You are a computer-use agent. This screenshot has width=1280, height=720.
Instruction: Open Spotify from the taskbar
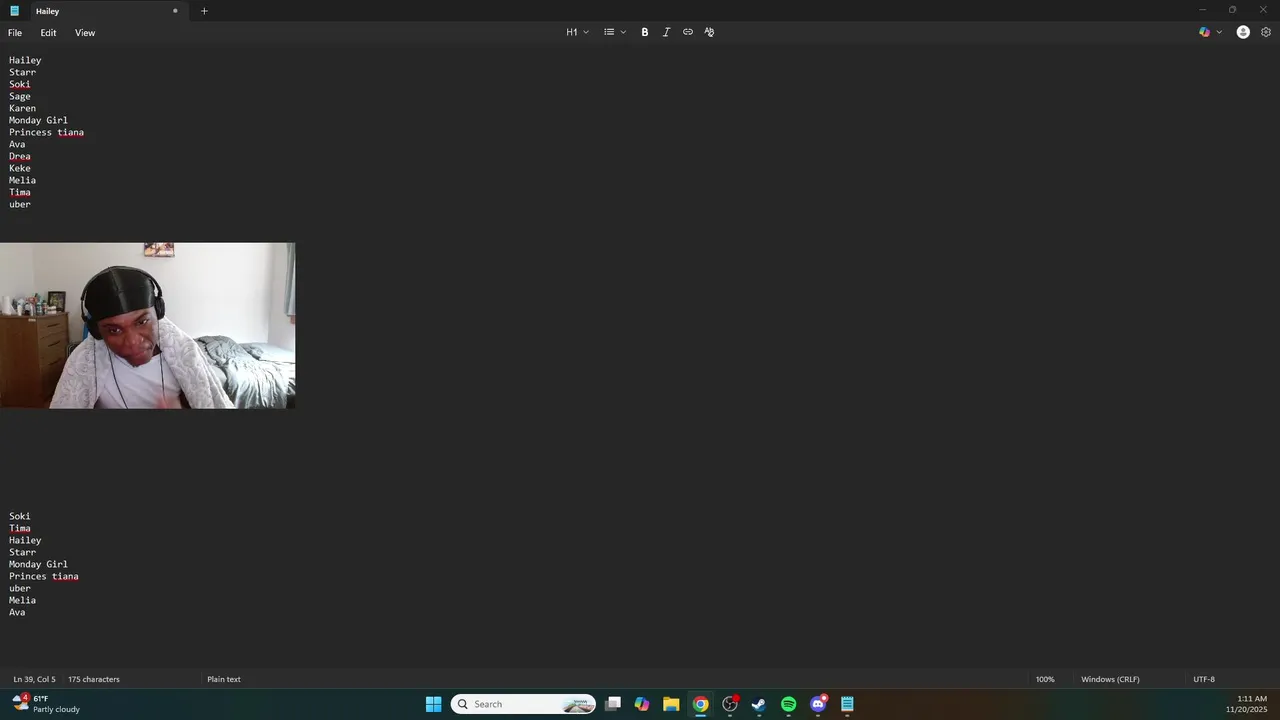789,704
